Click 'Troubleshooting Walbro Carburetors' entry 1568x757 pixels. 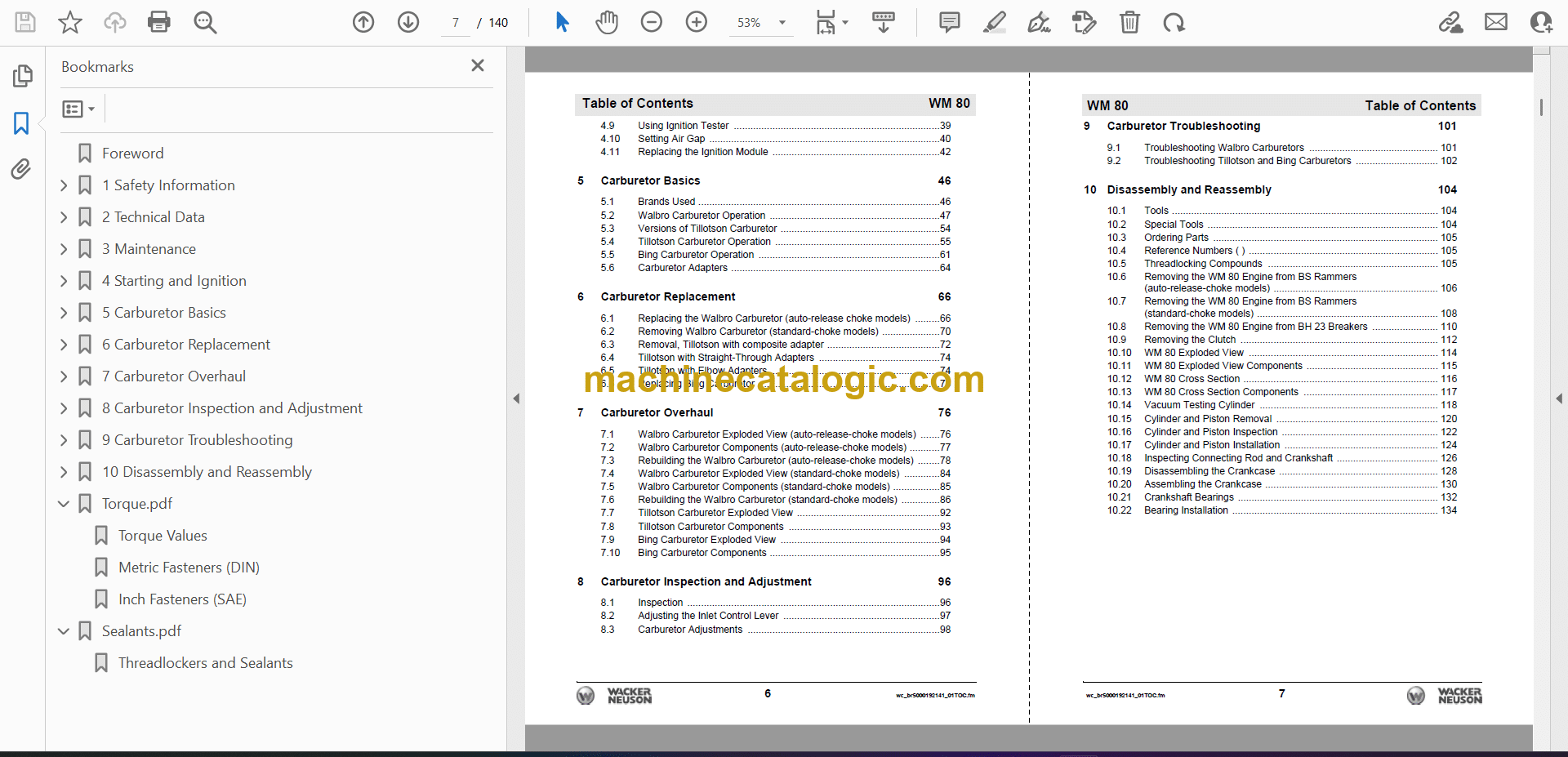tap(1224, 148)
